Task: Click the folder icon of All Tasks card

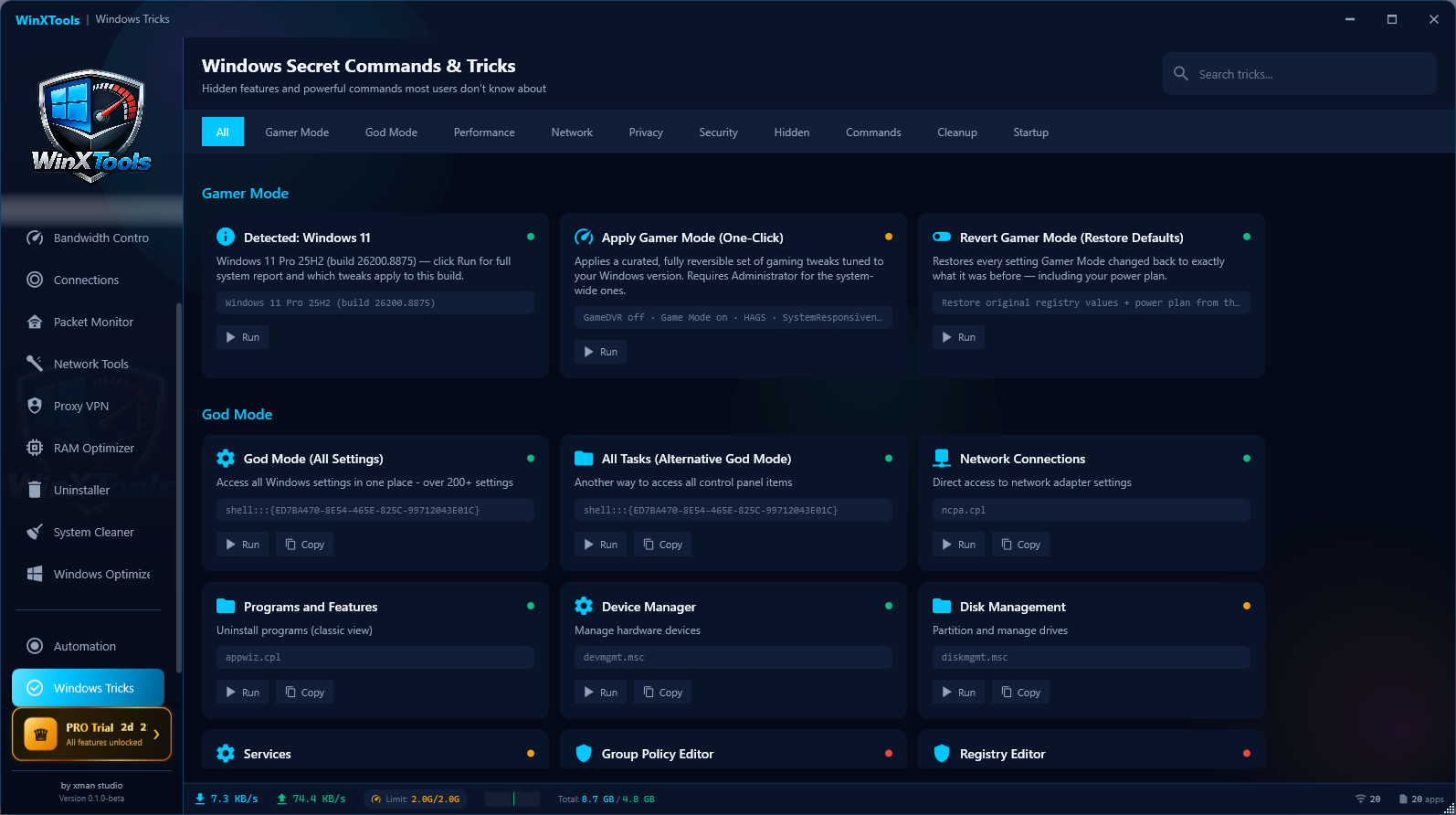Action: 584,458
